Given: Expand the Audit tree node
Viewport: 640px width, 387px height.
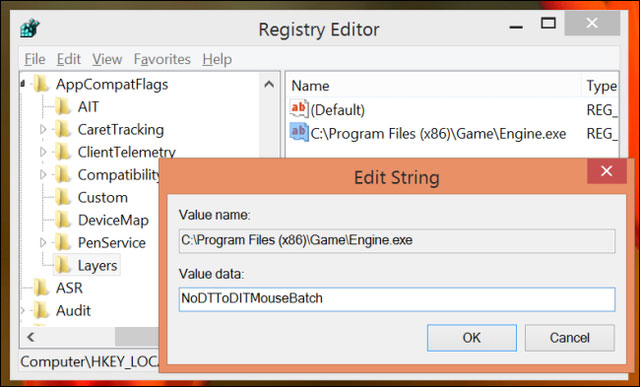Looking at the screenshot, I should coord(23,311).
